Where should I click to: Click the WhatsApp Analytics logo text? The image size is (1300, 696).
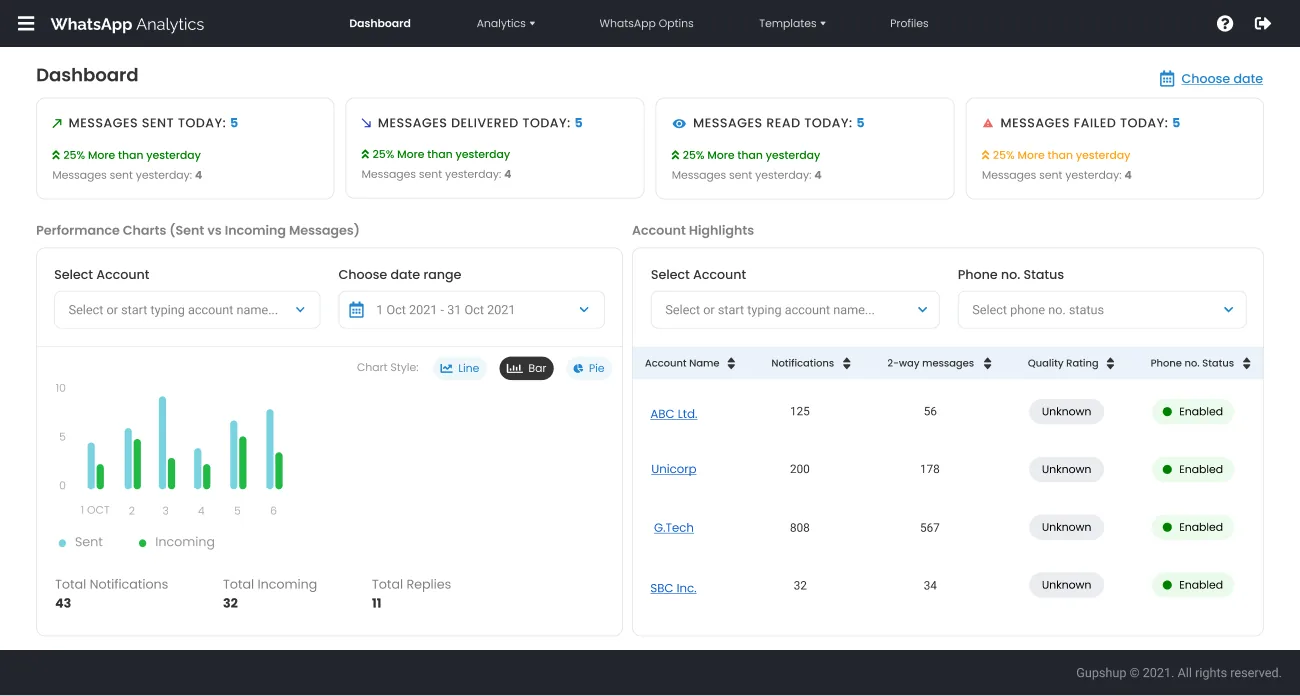point(127,24)
